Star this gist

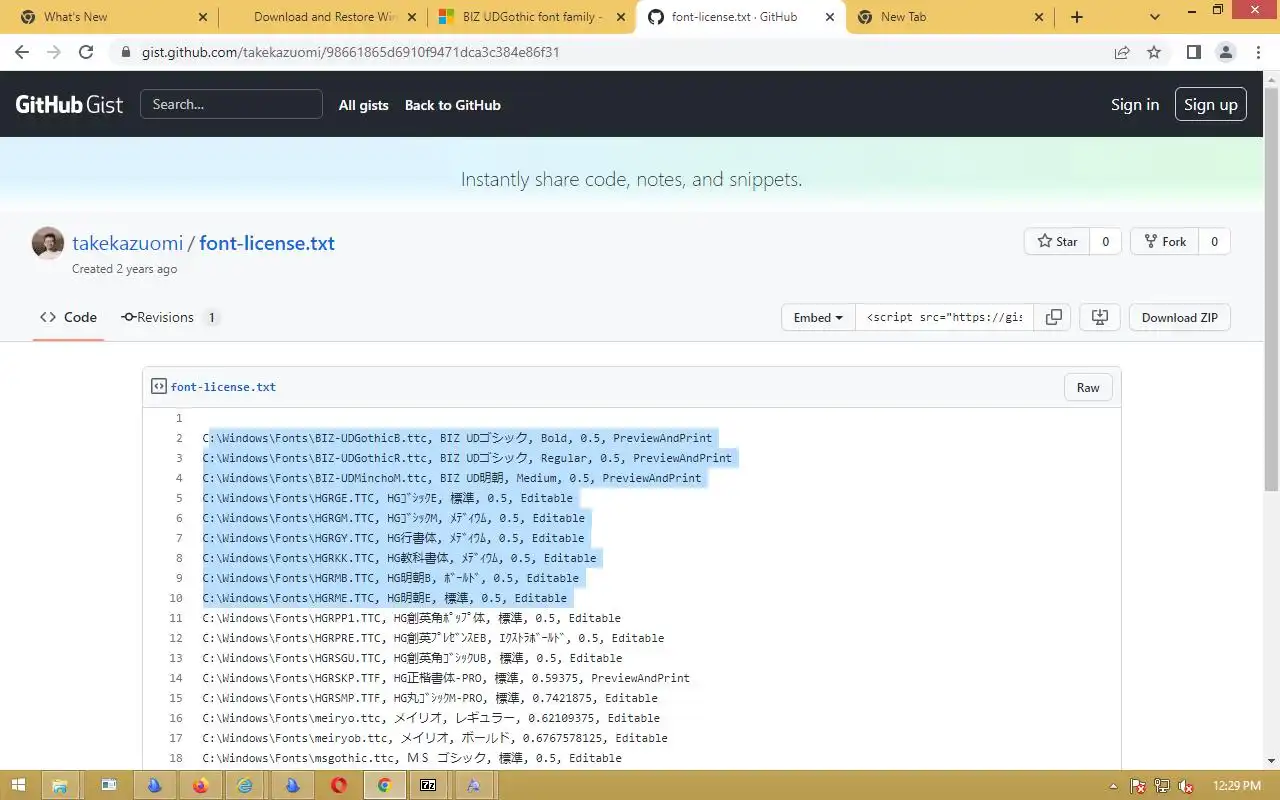tap(1057, 241)
